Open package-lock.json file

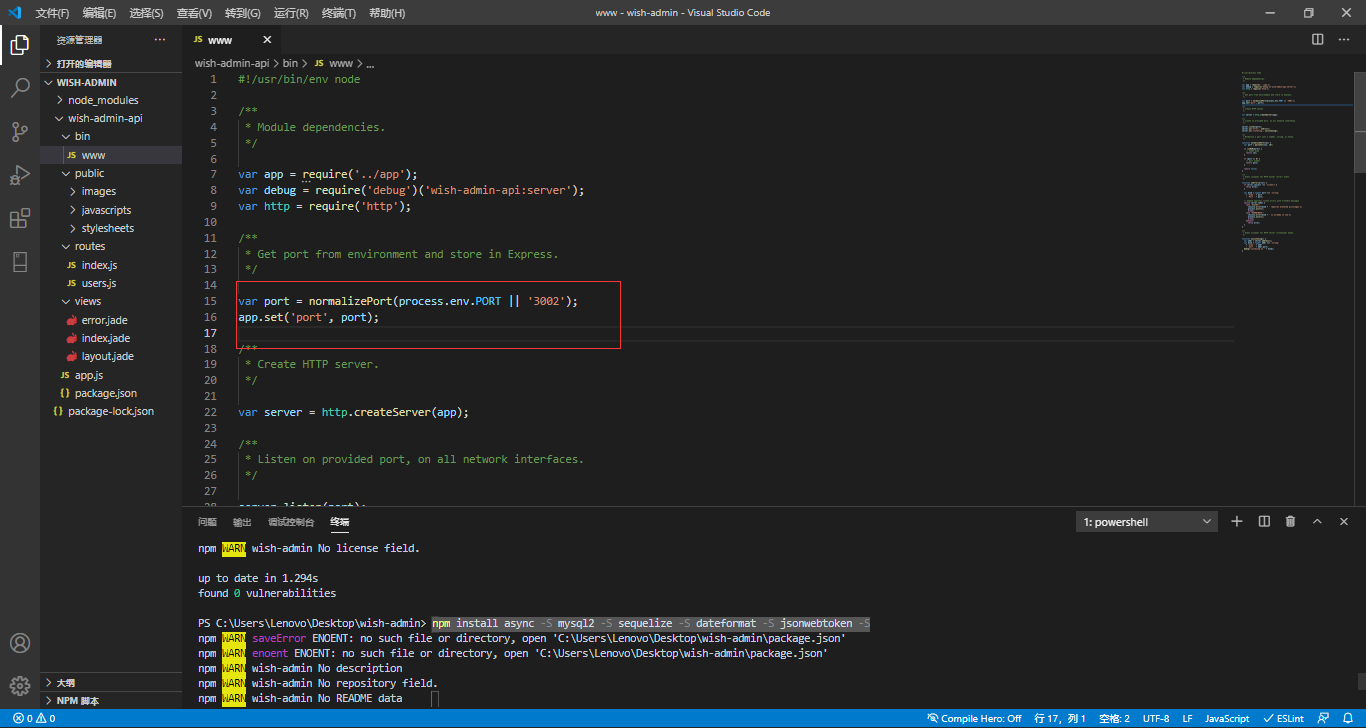click(110, 411)
